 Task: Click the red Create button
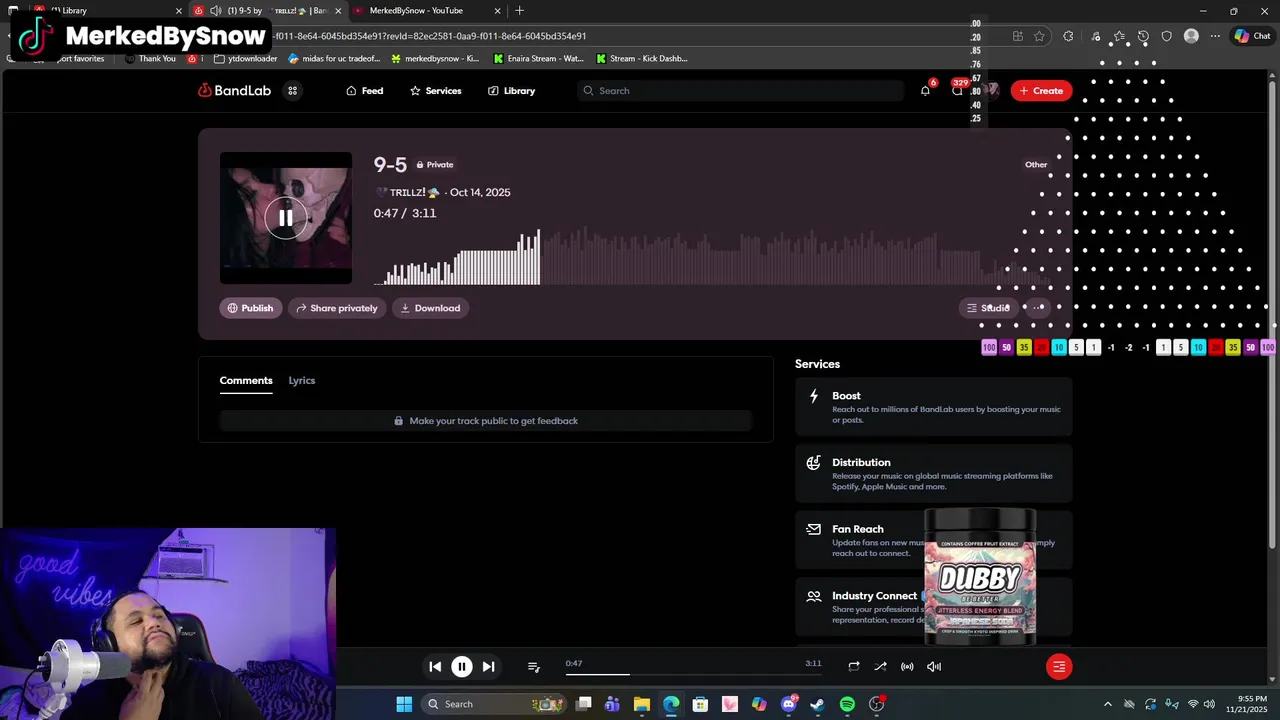[1041, 90]
